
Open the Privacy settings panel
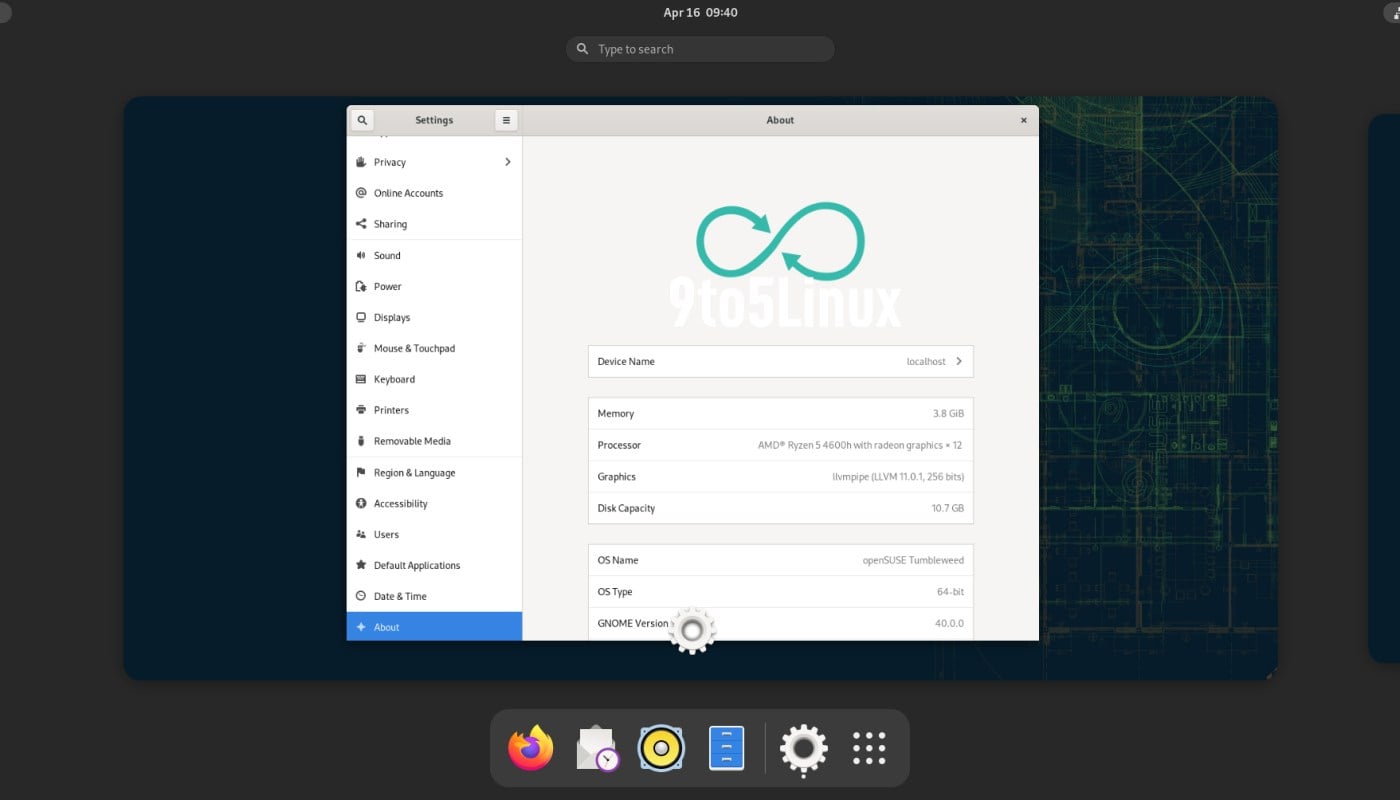[434, 162]
